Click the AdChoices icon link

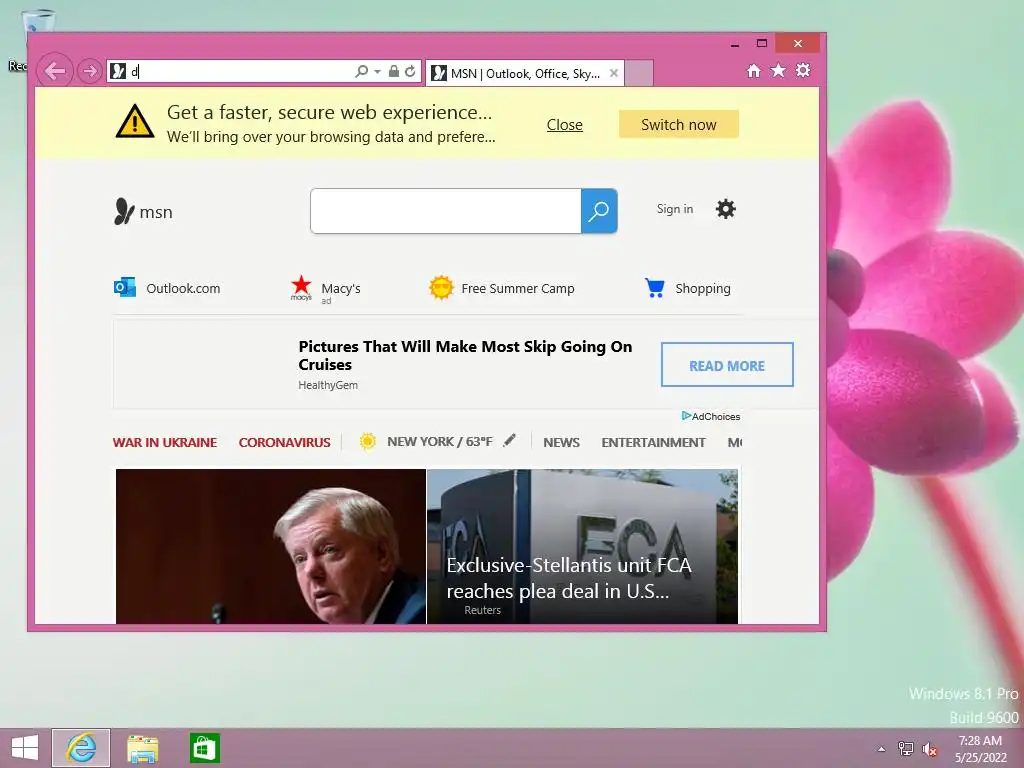click(x=711, y=417)
